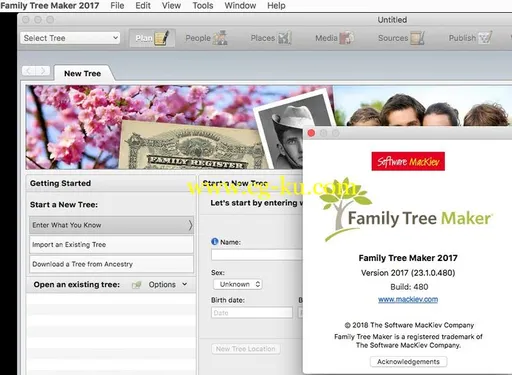Focus the Birth date field
The width and height of the screenshot is (512, 375).
coord(252,313)
